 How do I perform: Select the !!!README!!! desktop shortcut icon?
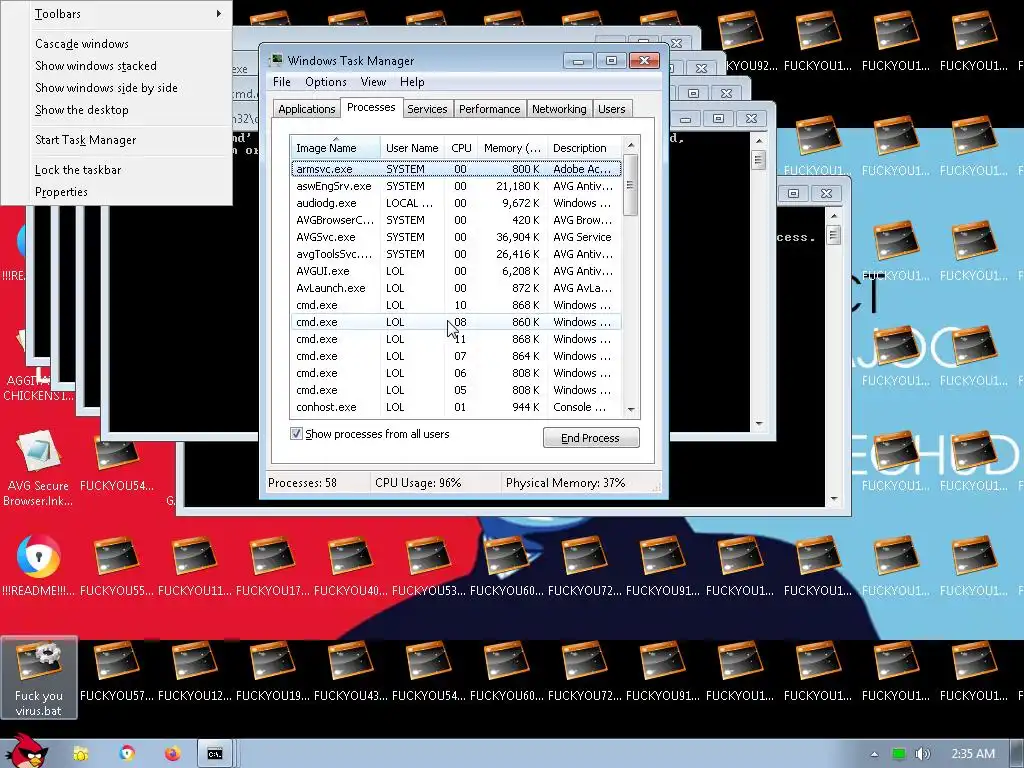[39, 566]
